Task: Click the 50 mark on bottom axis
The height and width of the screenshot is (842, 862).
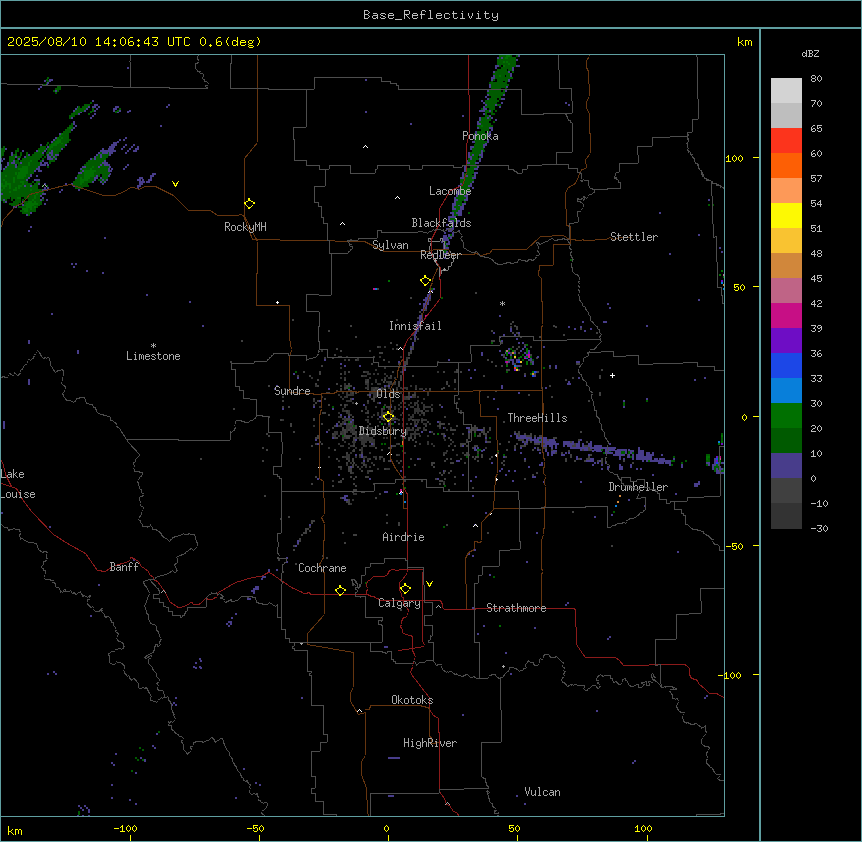Action: point(514,828)
